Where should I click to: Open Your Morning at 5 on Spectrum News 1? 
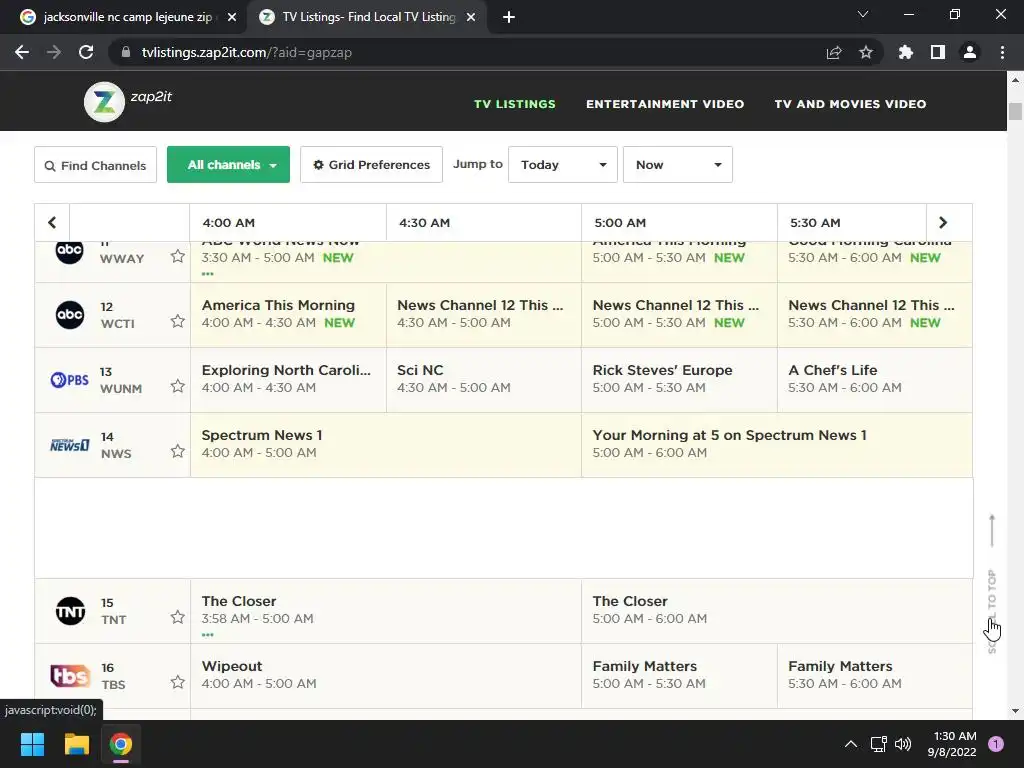coord(776,445)
